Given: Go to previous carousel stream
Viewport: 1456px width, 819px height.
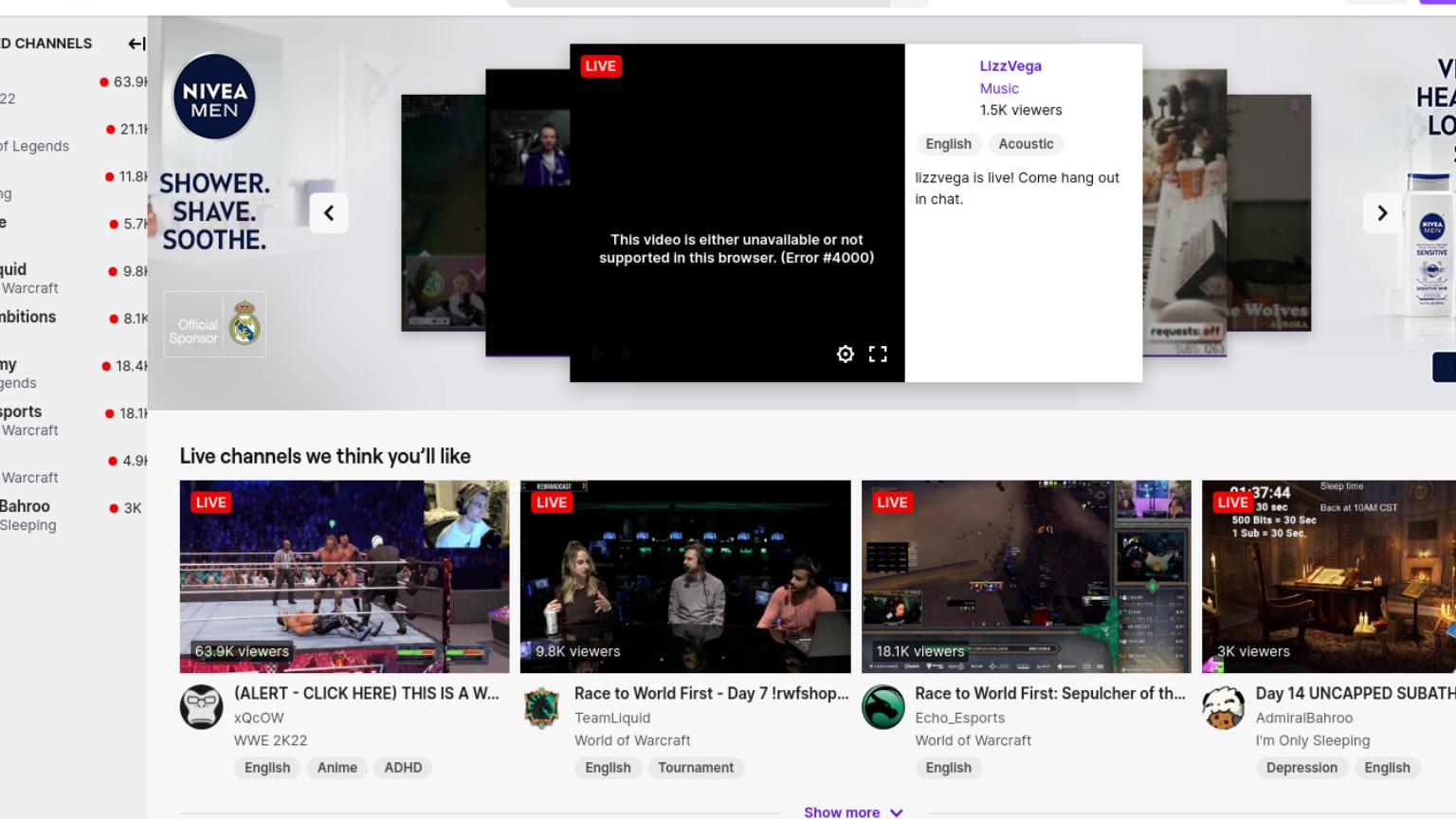Looking at the screenshot, I should click(329, 213).
